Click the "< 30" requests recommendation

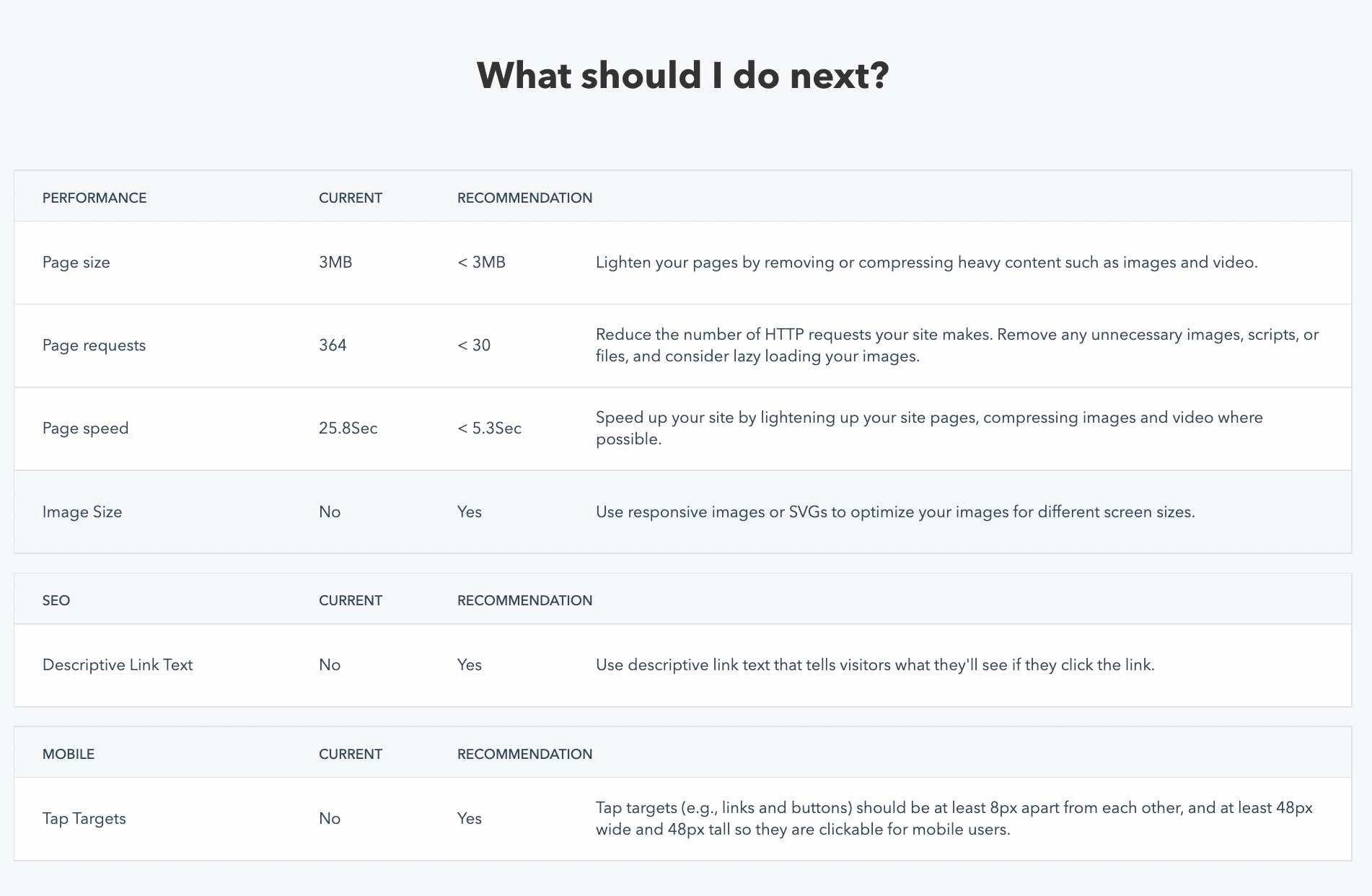(474, 346)
